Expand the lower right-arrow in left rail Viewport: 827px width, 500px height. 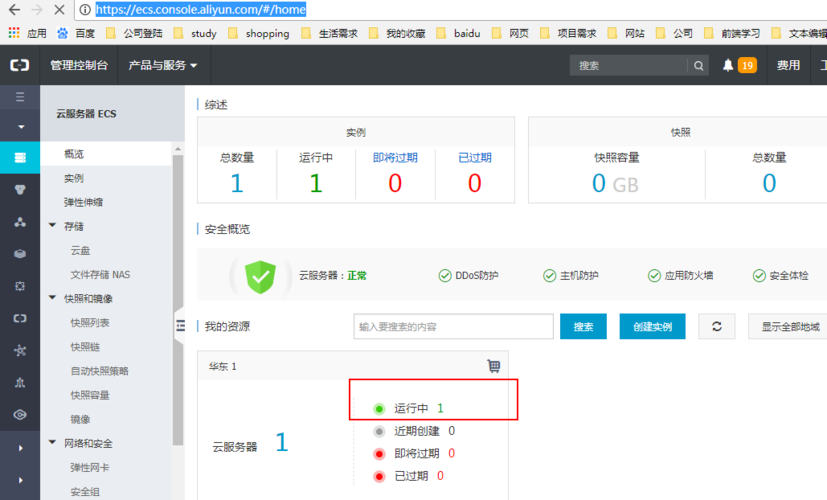click(21, 480)
